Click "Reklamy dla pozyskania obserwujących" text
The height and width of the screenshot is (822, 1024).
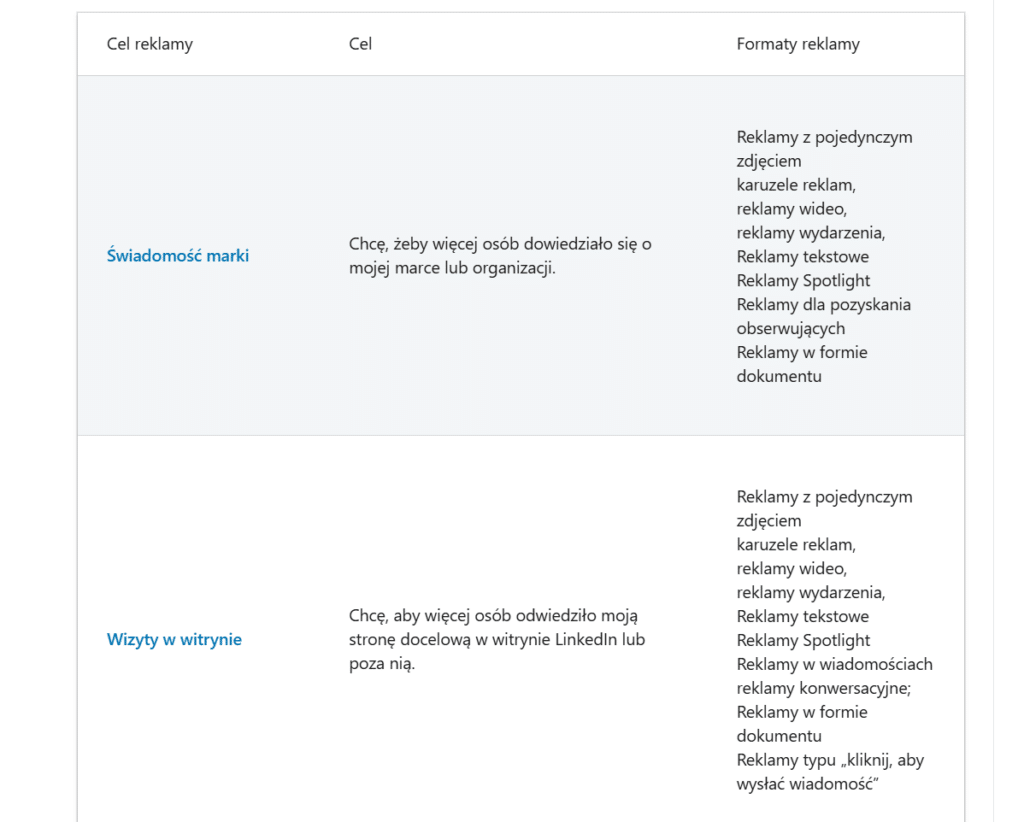pos(823,316)
